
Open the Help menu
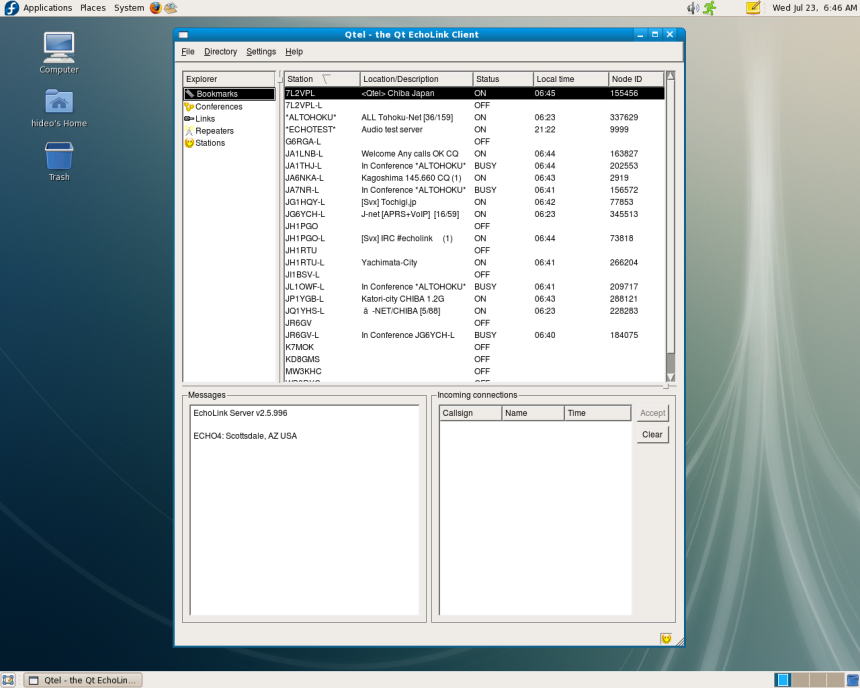[294, 52]
